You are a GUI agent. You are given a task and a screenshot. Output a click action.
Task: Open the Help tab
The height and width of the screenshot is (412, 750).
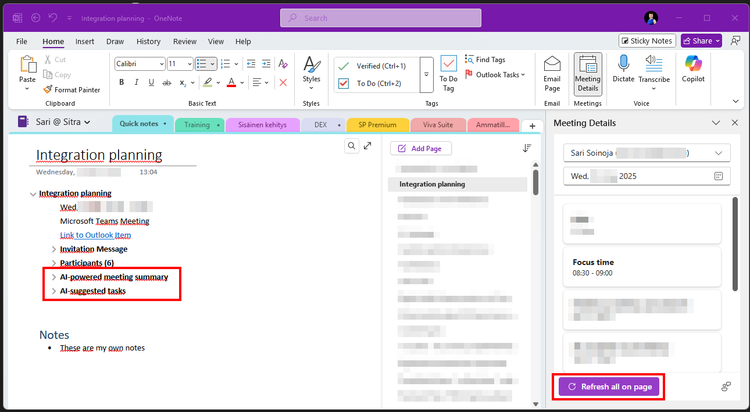coord(243,42)
